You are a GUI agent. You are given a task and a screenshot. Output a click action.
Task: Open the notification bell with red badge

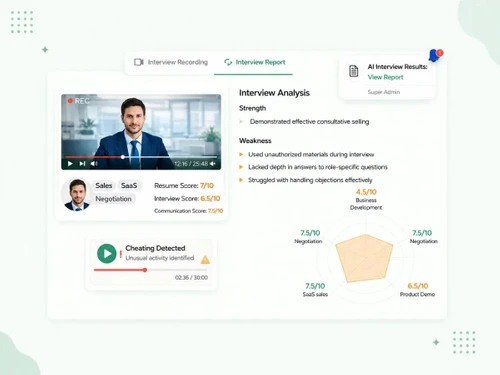(435, 55)
